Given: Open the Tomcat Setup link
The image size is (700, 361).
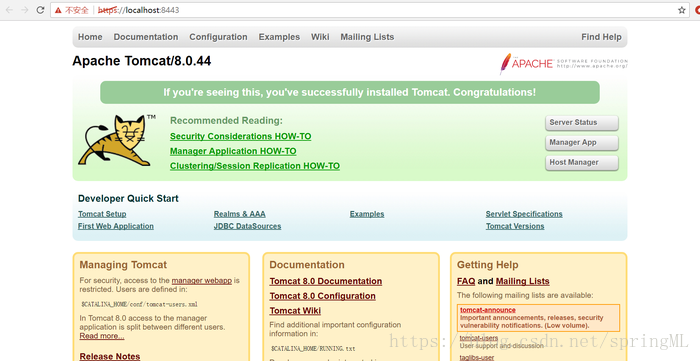Looking at the screenshot, I should [102, 214].
